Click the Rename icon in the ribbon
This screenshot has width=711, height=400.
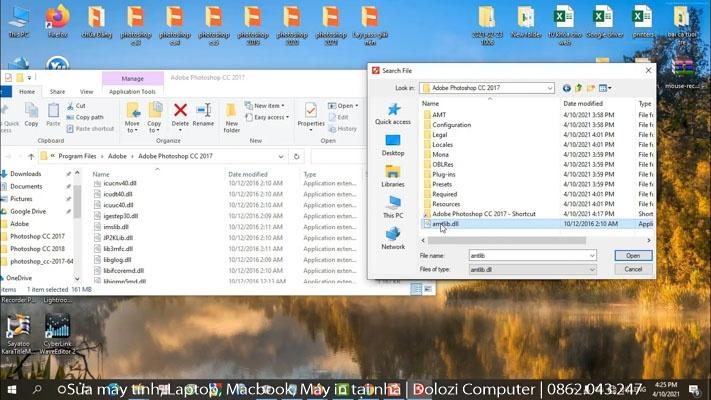(x=203, y=115)
